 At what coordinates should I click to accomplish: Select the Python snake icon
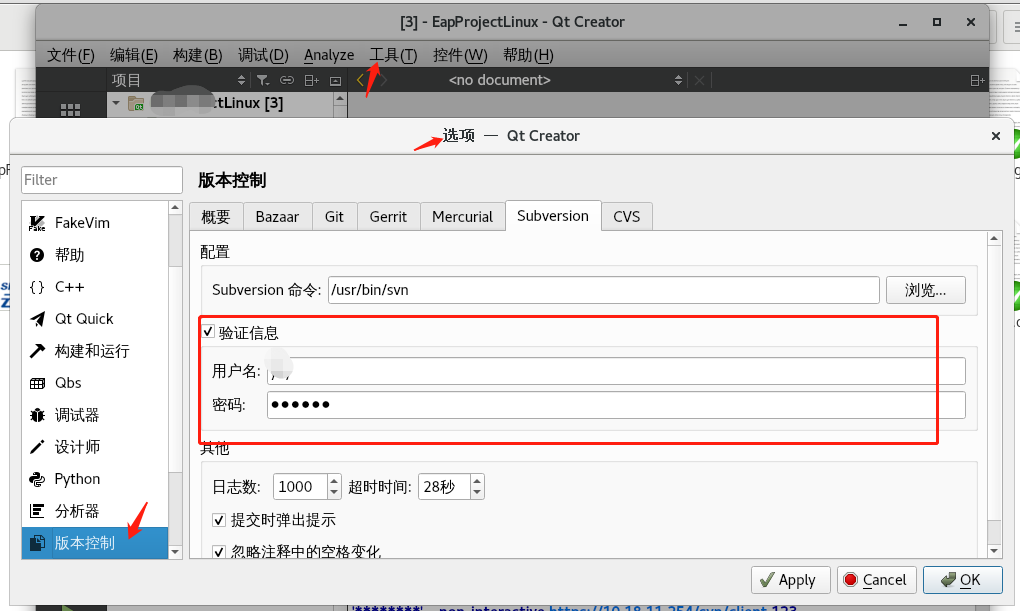(37, 480)
